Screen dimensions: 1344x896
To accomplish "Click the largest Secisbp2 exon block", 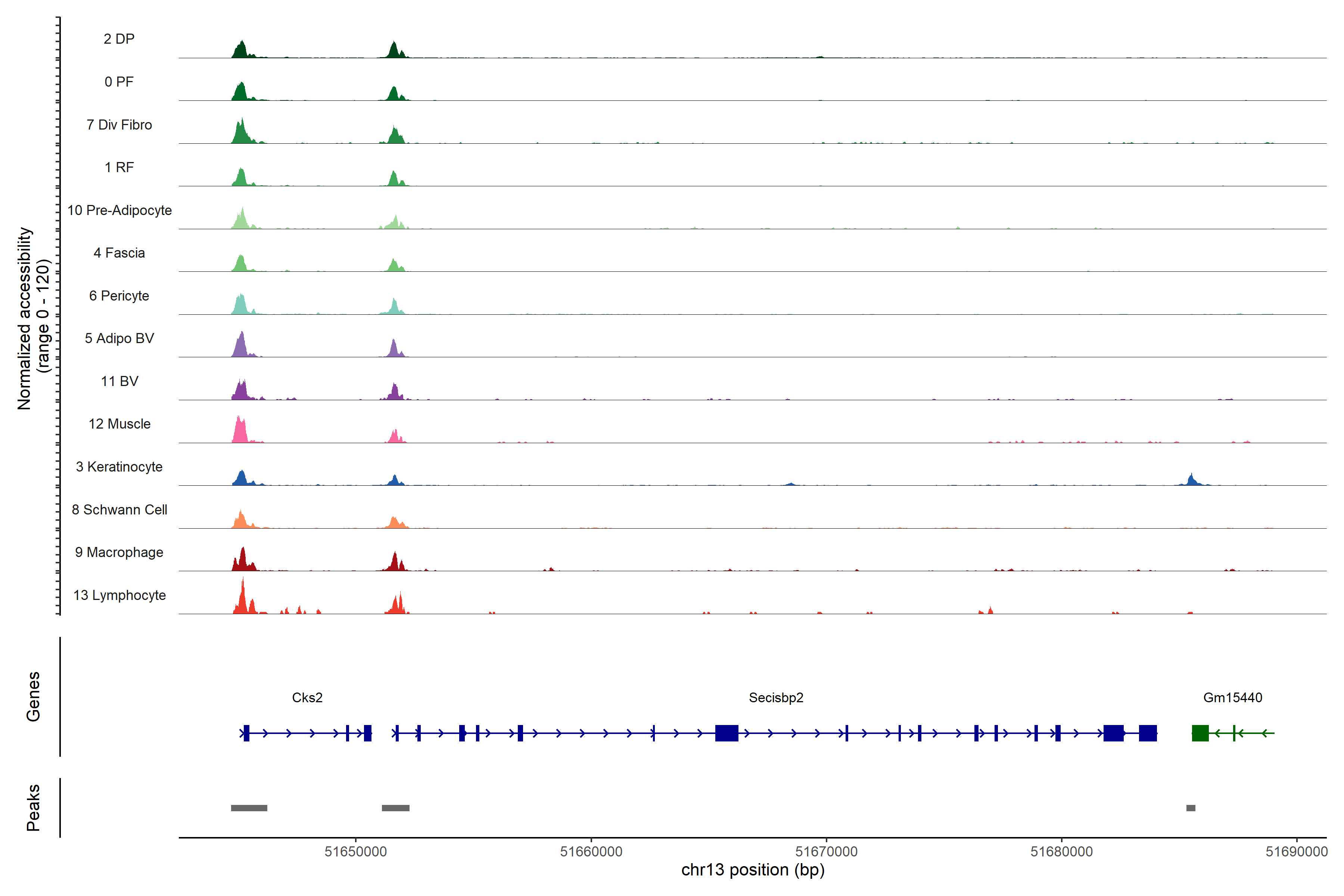I will tap(726, 733).
